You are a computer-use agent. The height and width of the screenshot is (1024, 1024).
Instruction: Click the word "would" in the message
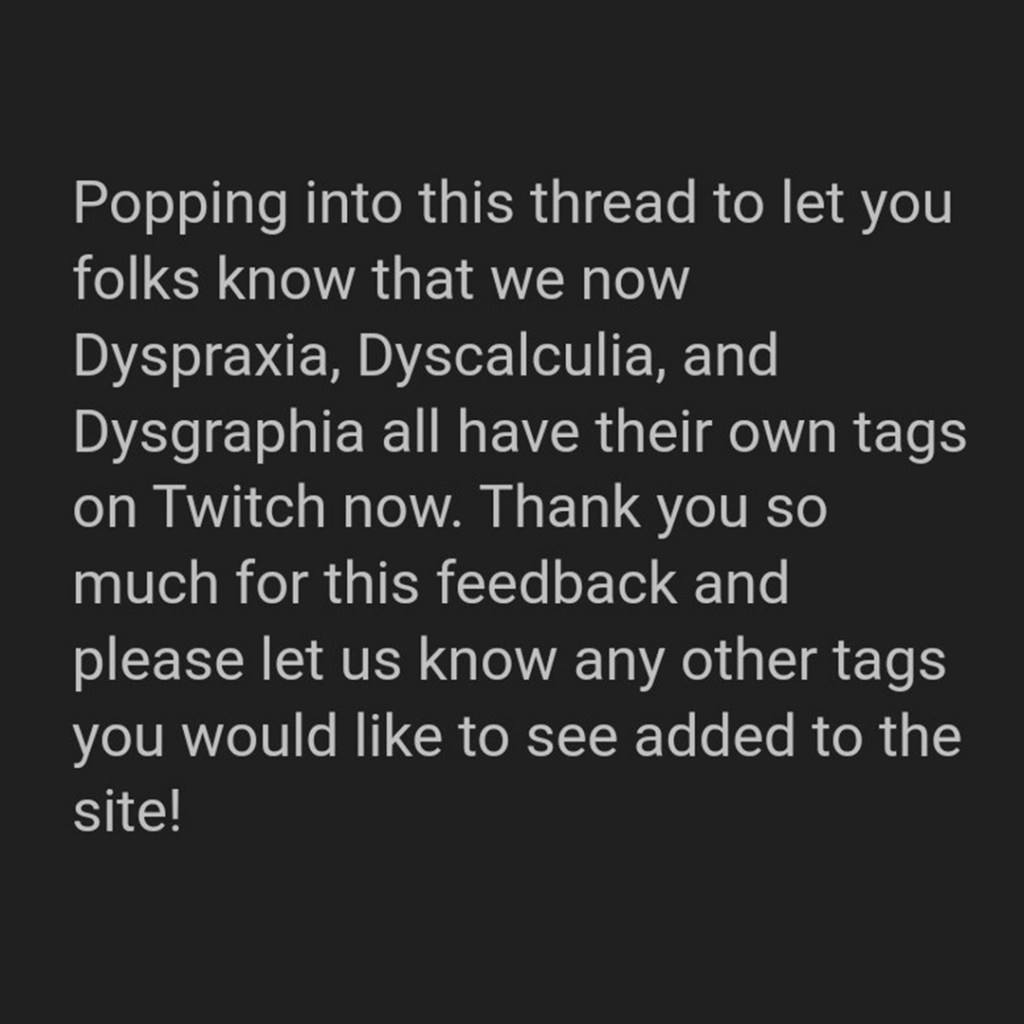(259, 735)
